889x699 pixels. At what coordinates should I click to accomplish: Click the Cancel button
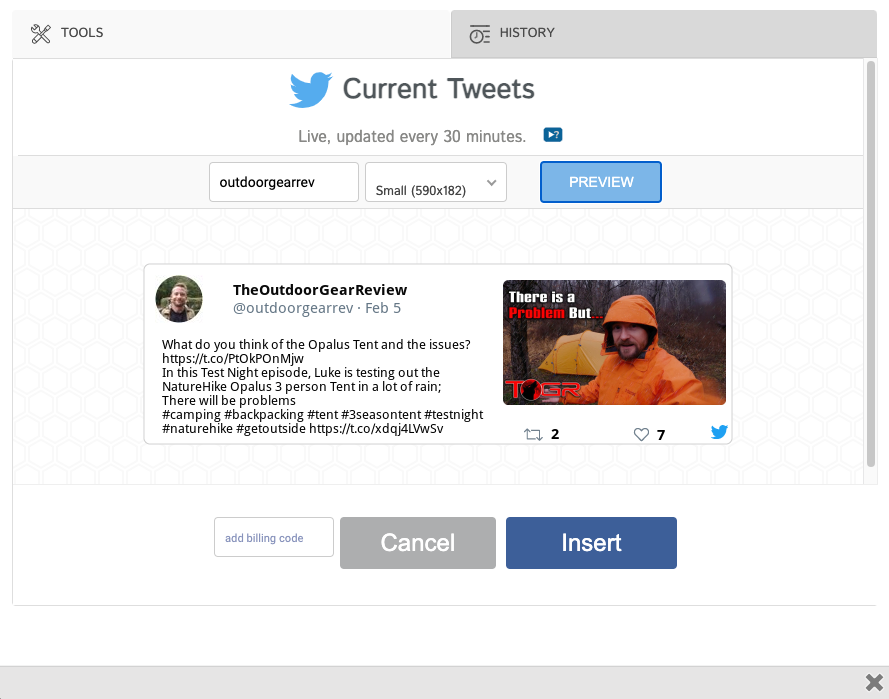[x=418, y=543]
